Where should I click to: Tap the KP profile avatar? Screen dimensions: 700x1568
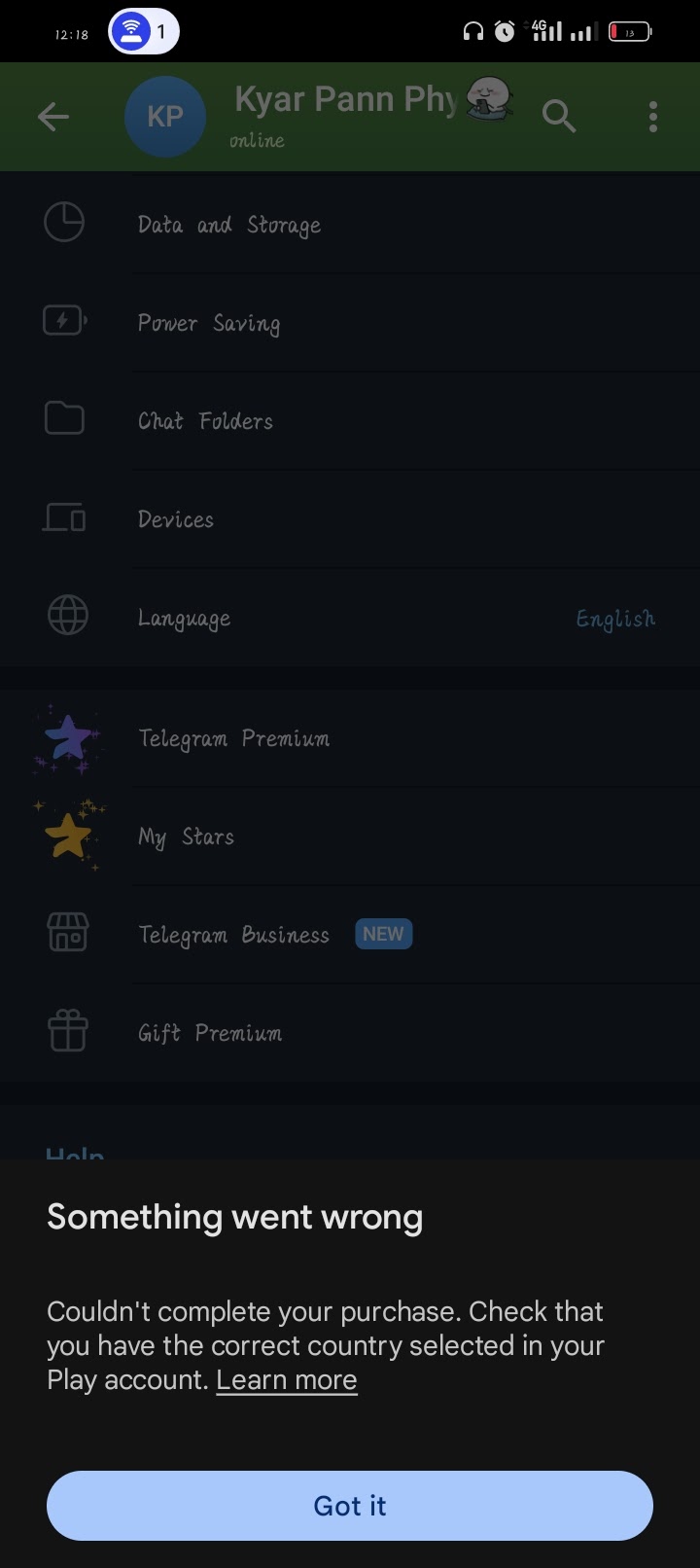point(164,117)
